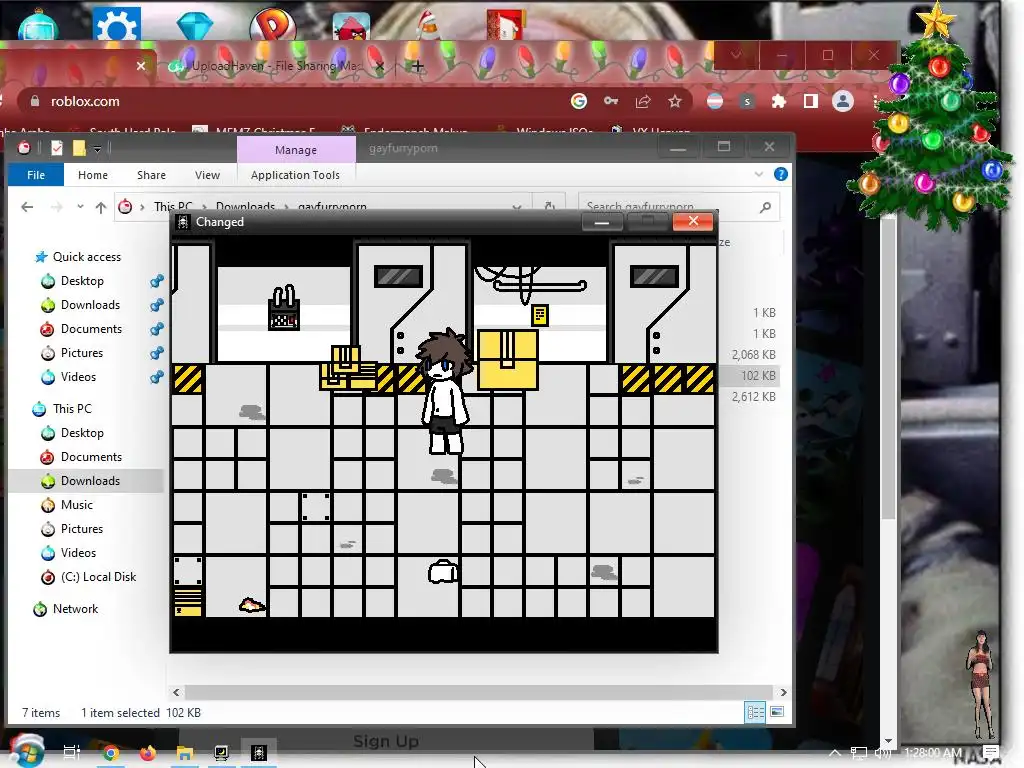
Task: Close the UploadHaven tab
Action: tap(380, 66)
